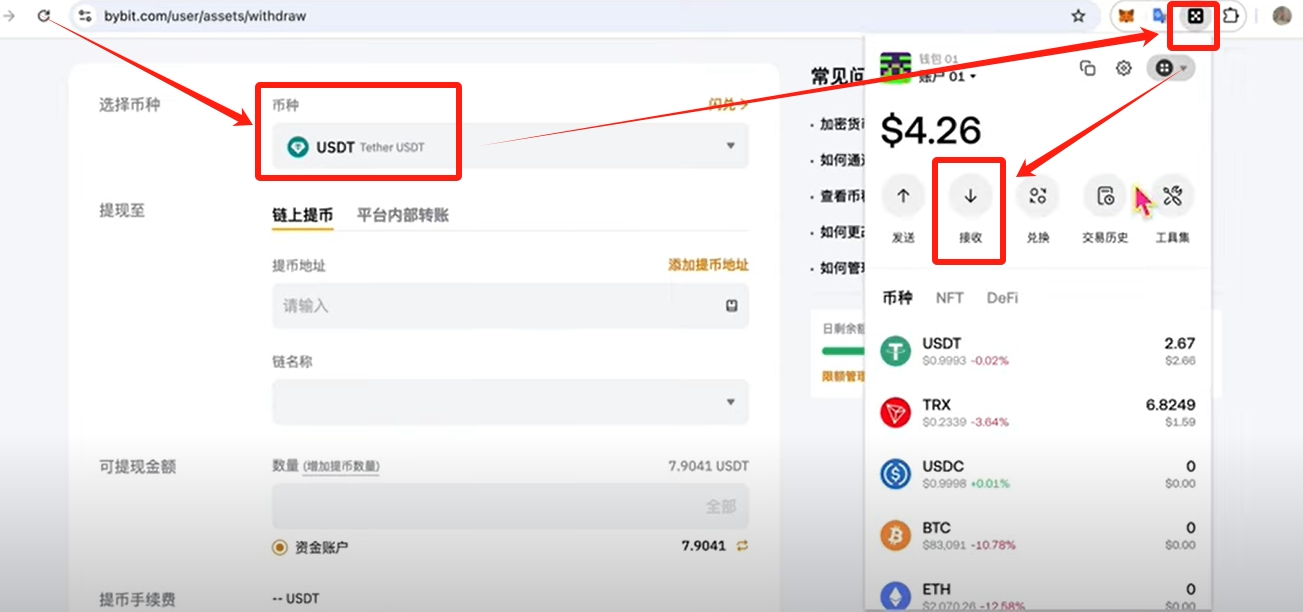Open the 工具集 tools icon
This screenshot has width=1303, height=612.
[x=1172, y=196]
